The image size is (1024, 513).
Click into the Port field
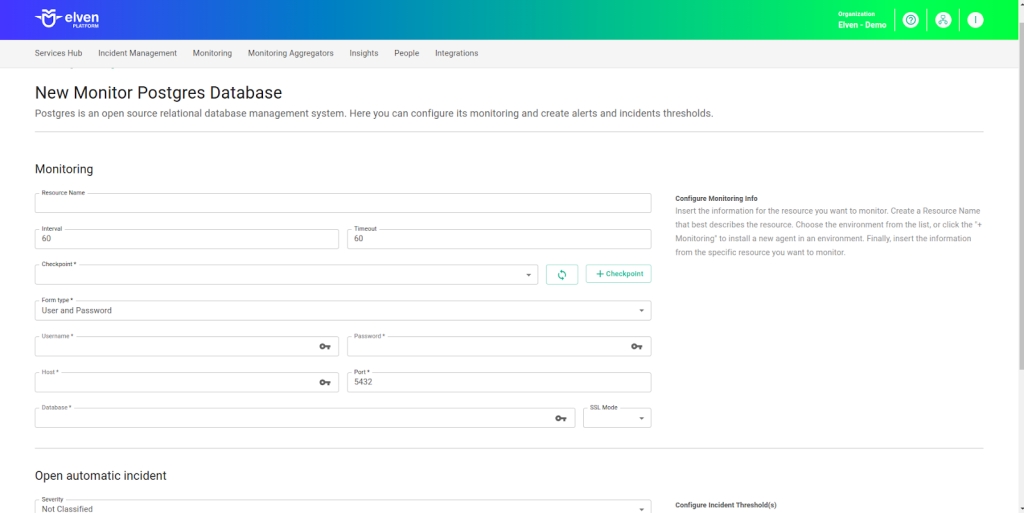[x=498, y=383]
